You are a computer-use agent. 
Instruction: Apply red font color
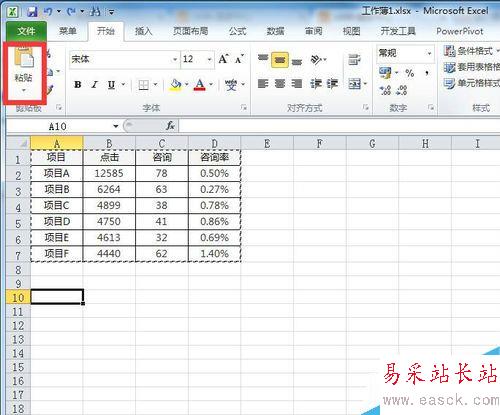pyautogui.click(x=200, y=85)
